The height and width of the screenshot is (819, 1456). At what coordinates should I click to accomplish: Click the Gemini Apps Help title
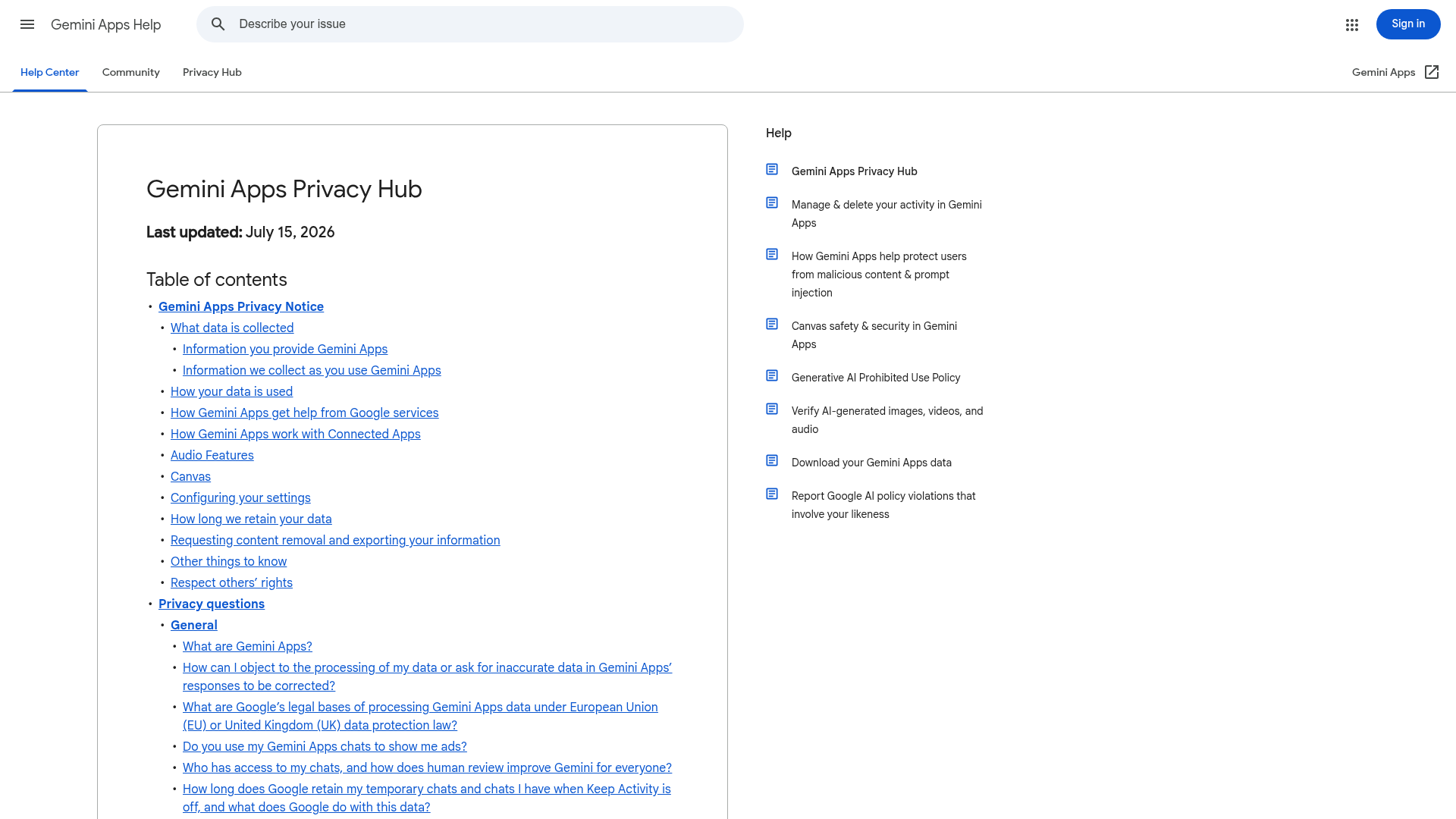106,24
